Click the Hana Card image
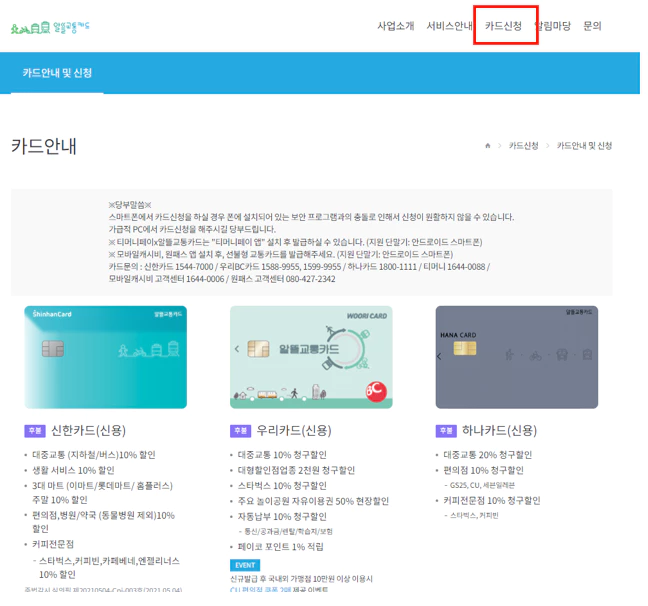 (517, 357)
